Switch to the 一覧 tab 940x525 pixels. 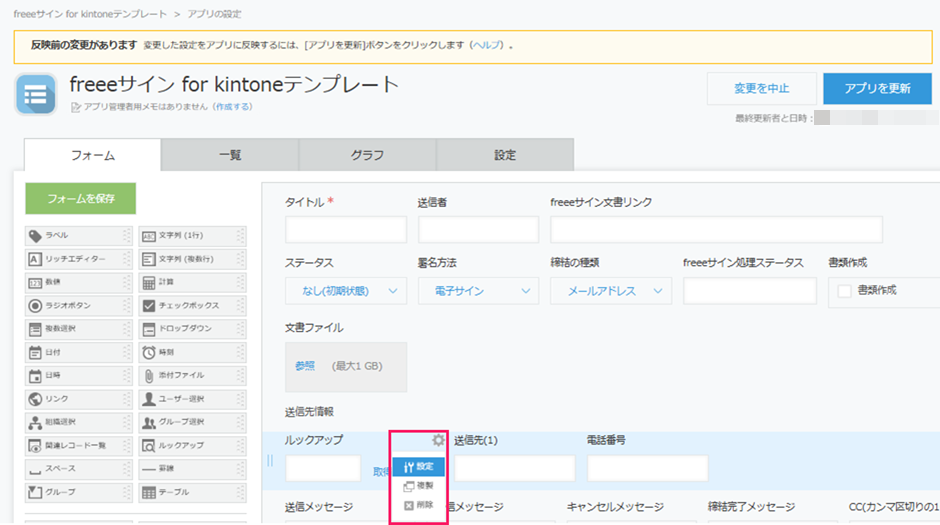coord(230,155)
